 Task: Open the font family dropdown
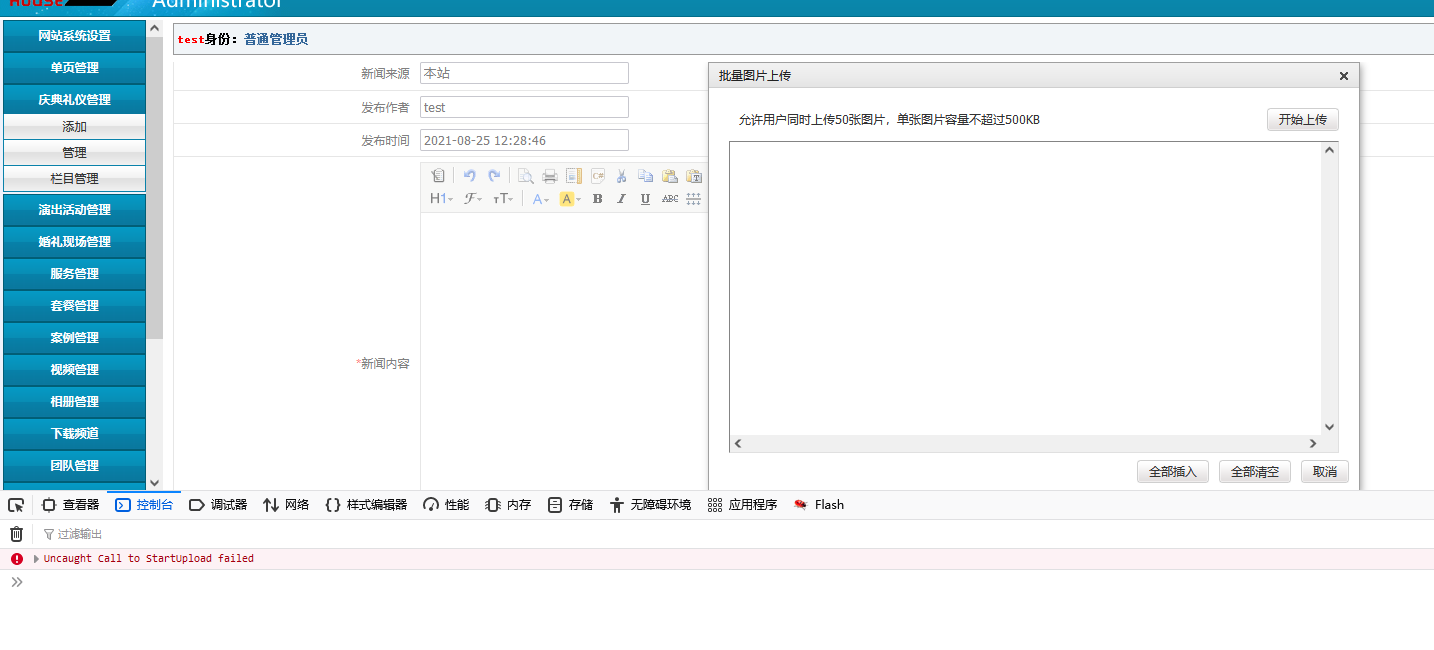(x=473, y=199)
